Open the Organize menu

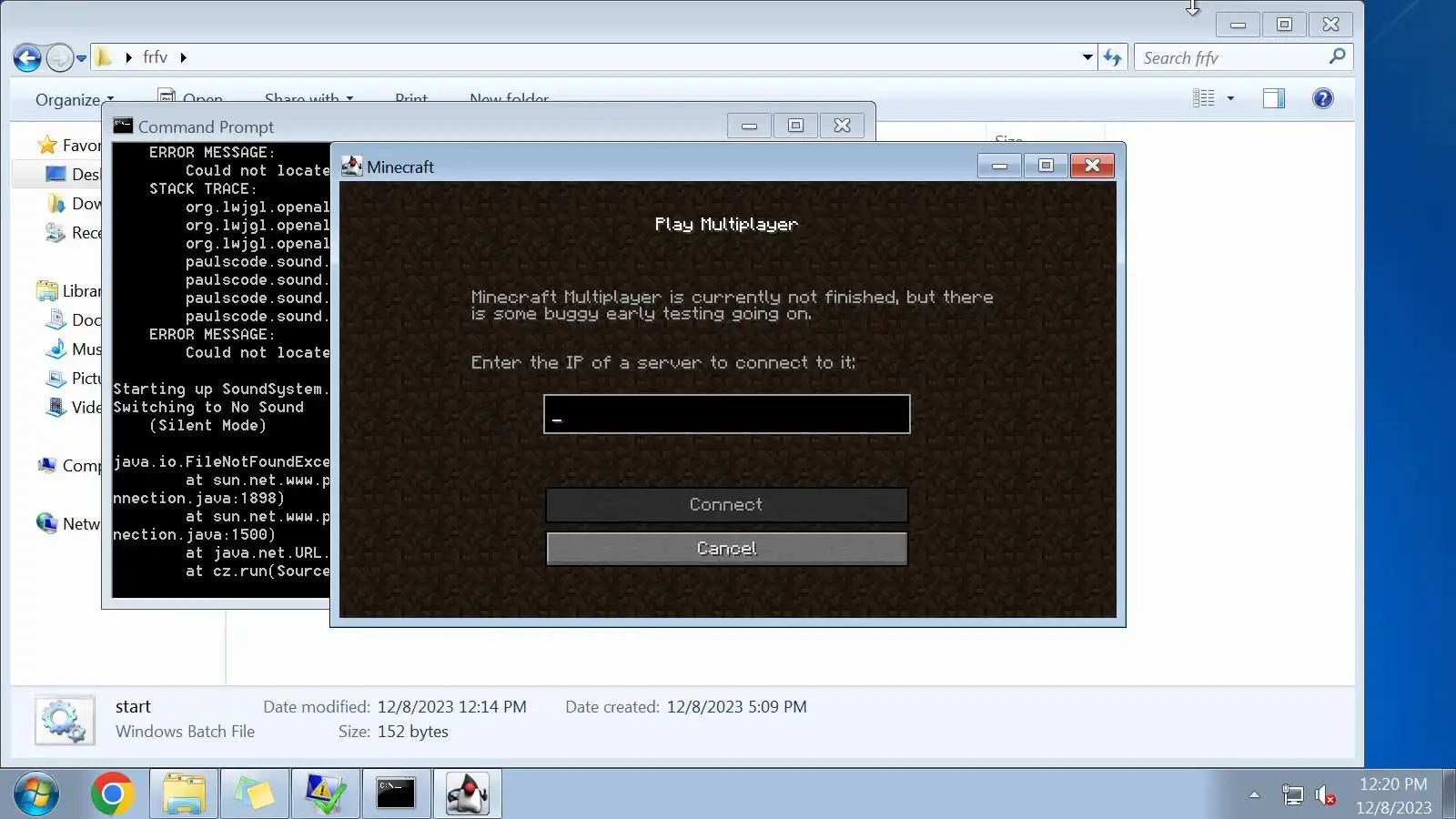pyautogui.click(x=75, y=99)
